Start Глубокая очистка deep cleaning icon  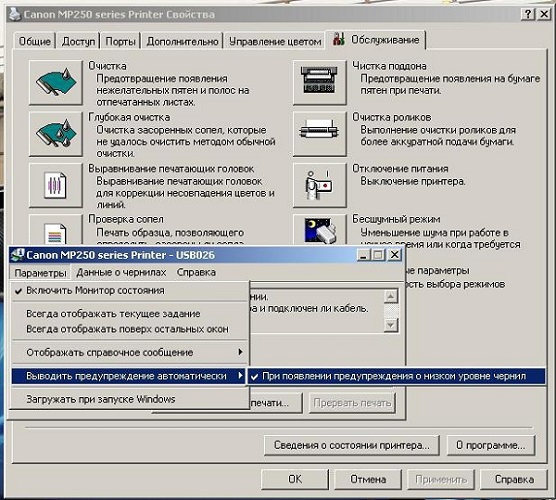pyautogui.click(x=56, y=134)
